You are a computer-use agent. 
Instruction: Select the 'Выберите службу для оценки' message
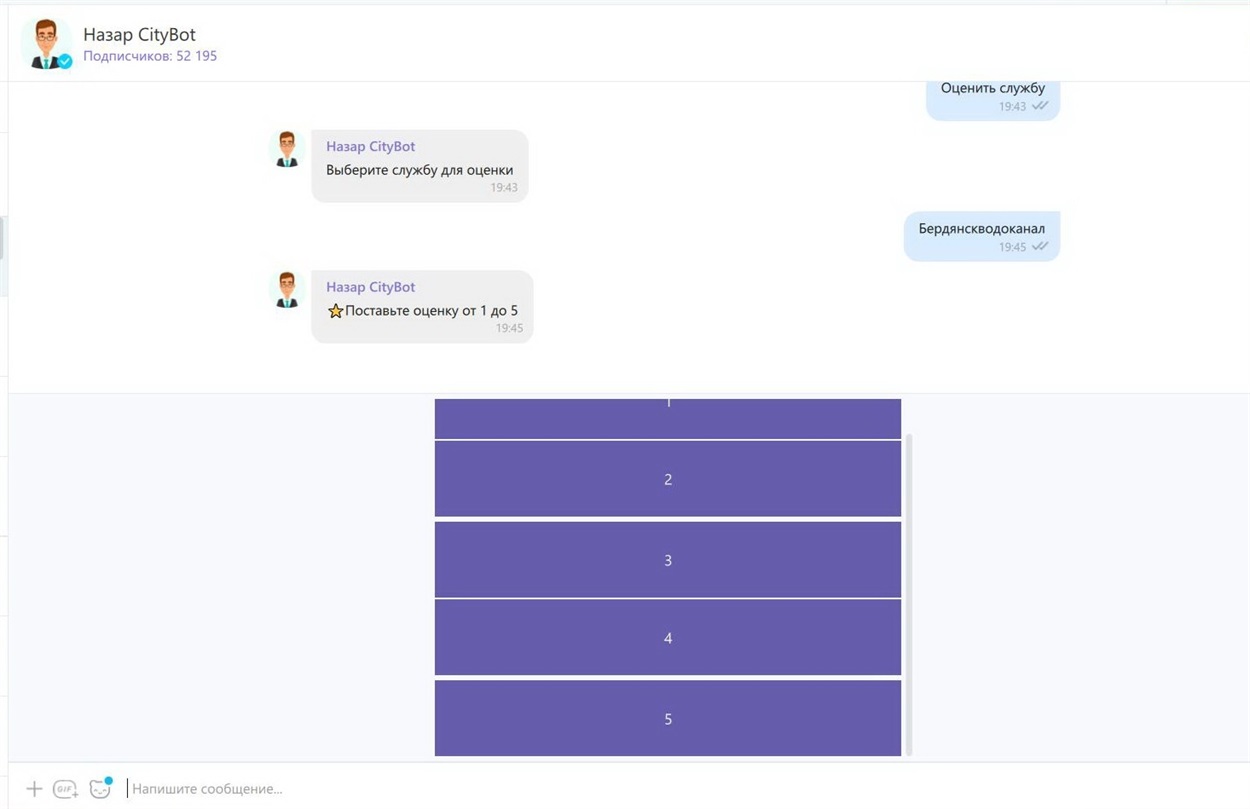pyautogui.click(x=420, y=166)
